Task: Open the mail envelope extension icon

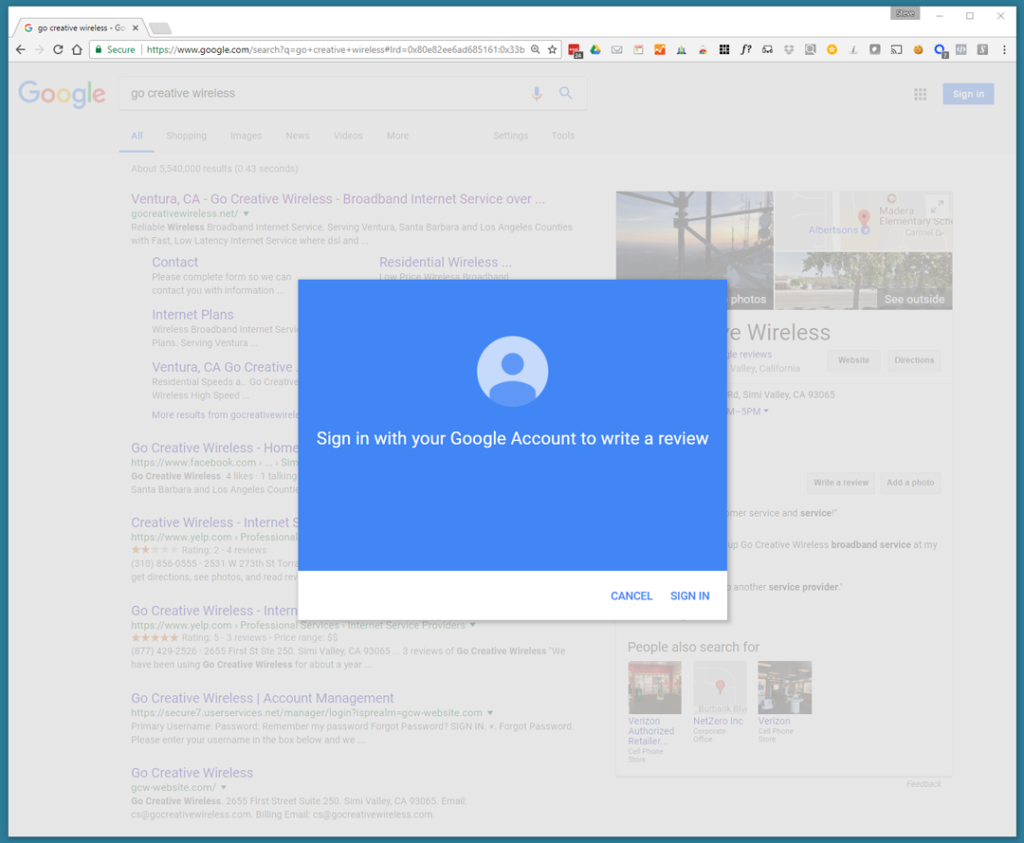Action: coord(615,48)
